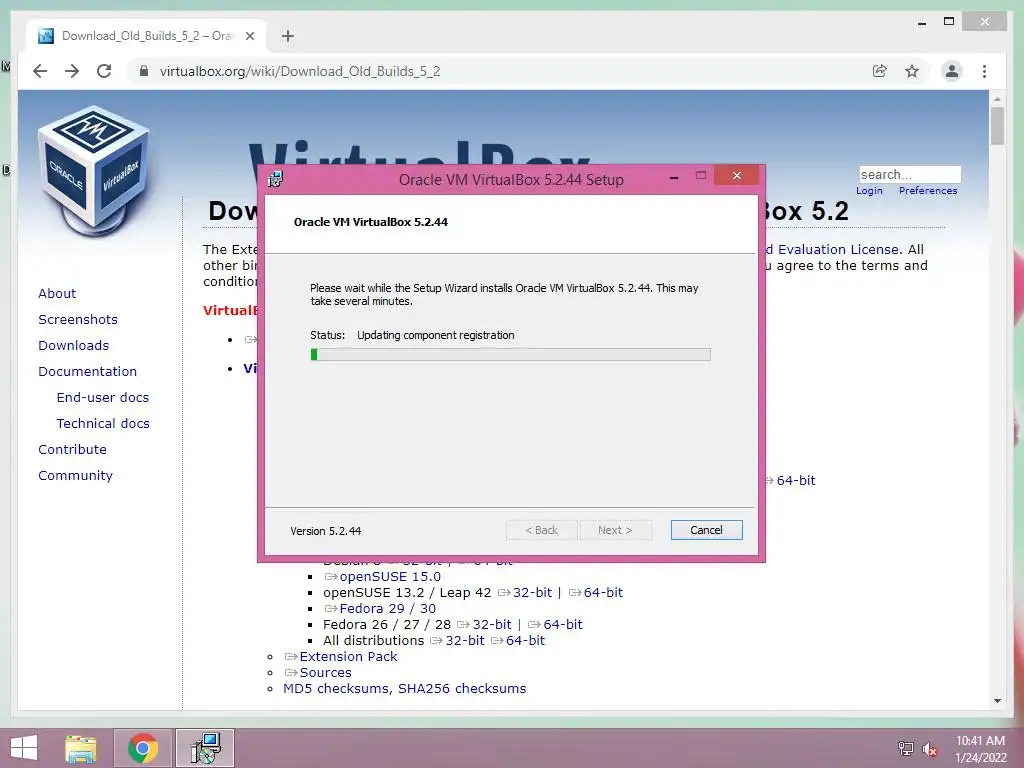Cancel the VirtualBox installation

[x=706, y=530]
